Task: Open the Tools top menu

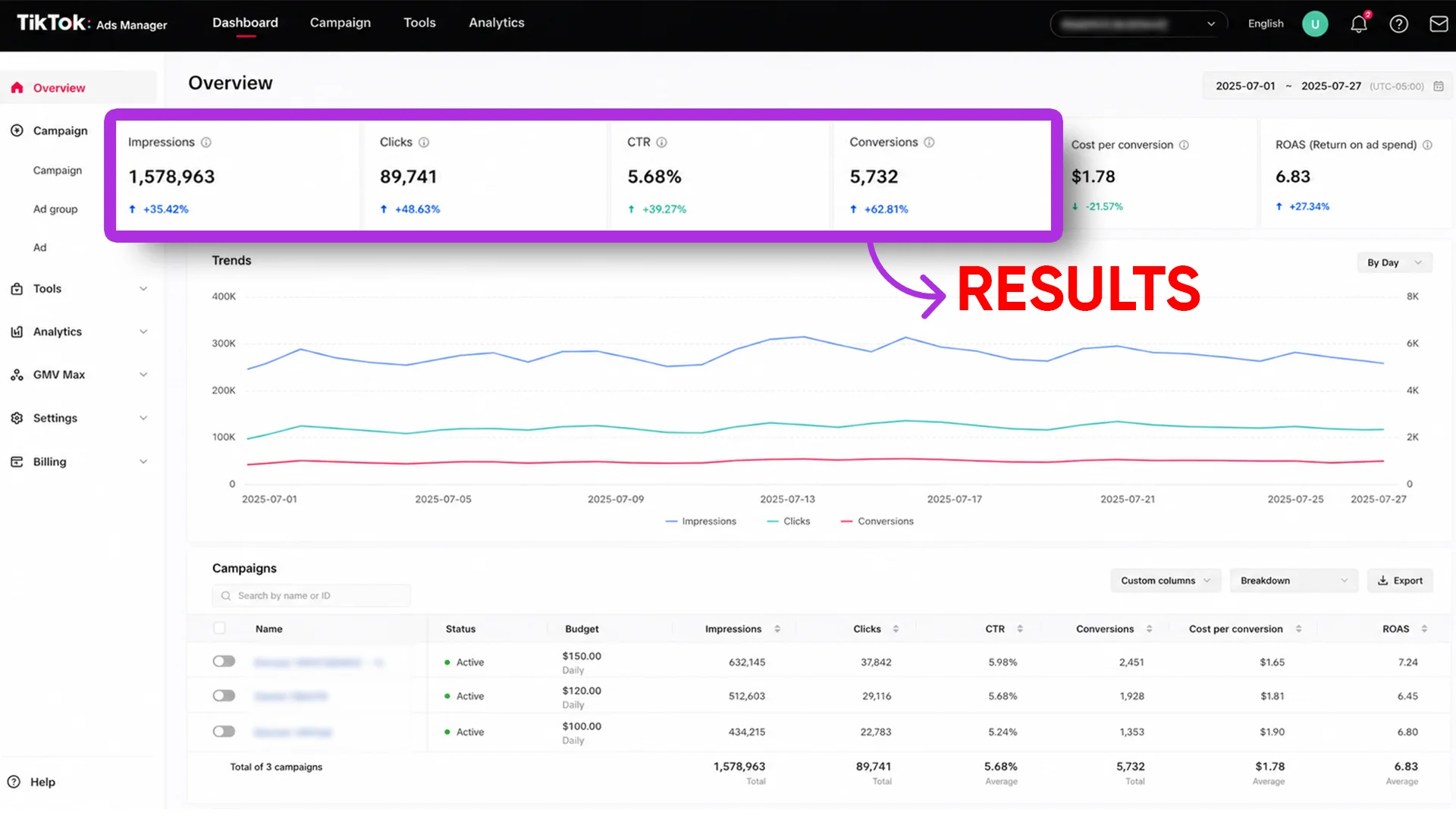Action: [x=419, y=23]
